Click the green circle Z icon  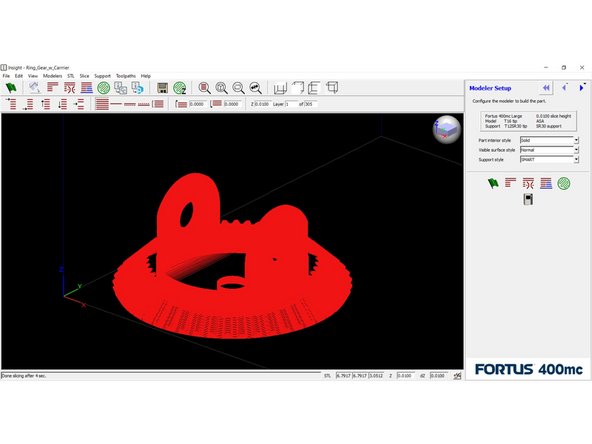click(180, 88)
